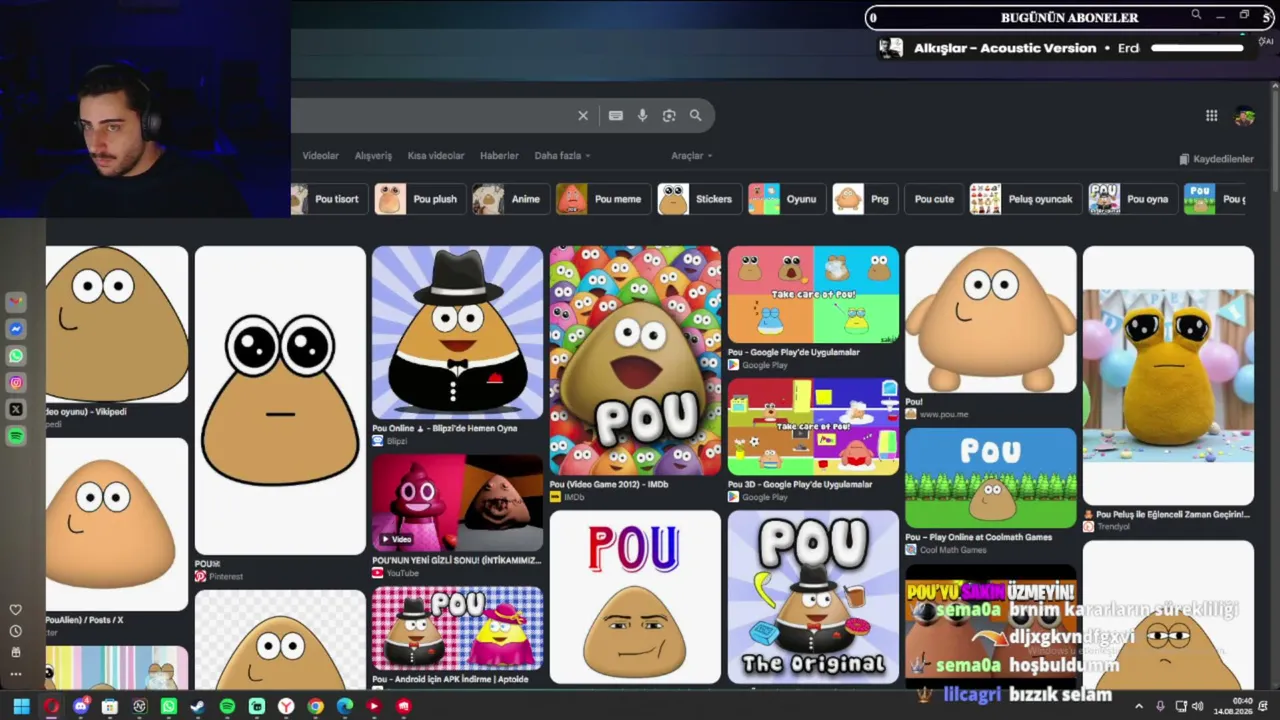Image resolution: width=1280 pixels, height=720 pixels.
Task: Switch to the Alışveriş tab
Action: click(373, 156)
